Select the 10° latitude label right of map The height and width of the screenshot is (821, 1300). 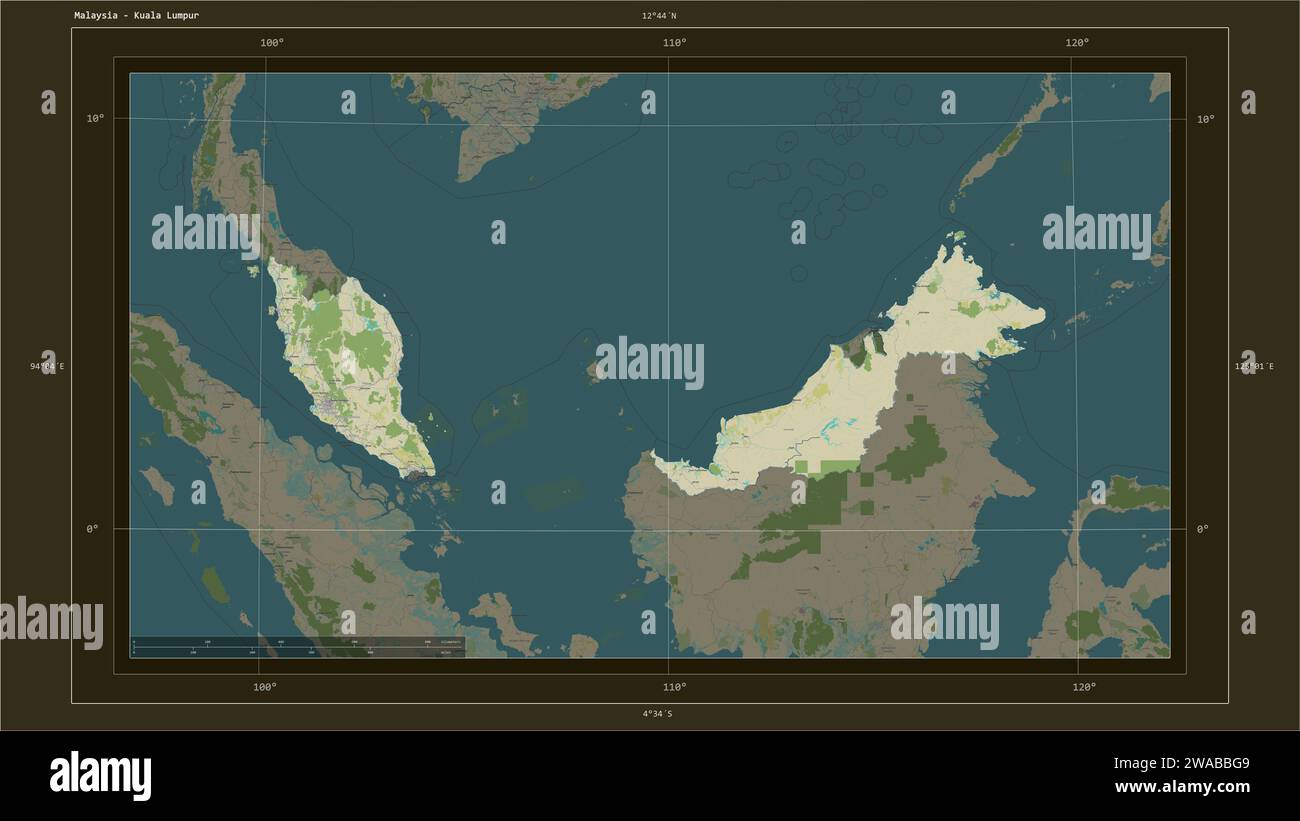coord(1205,119)
